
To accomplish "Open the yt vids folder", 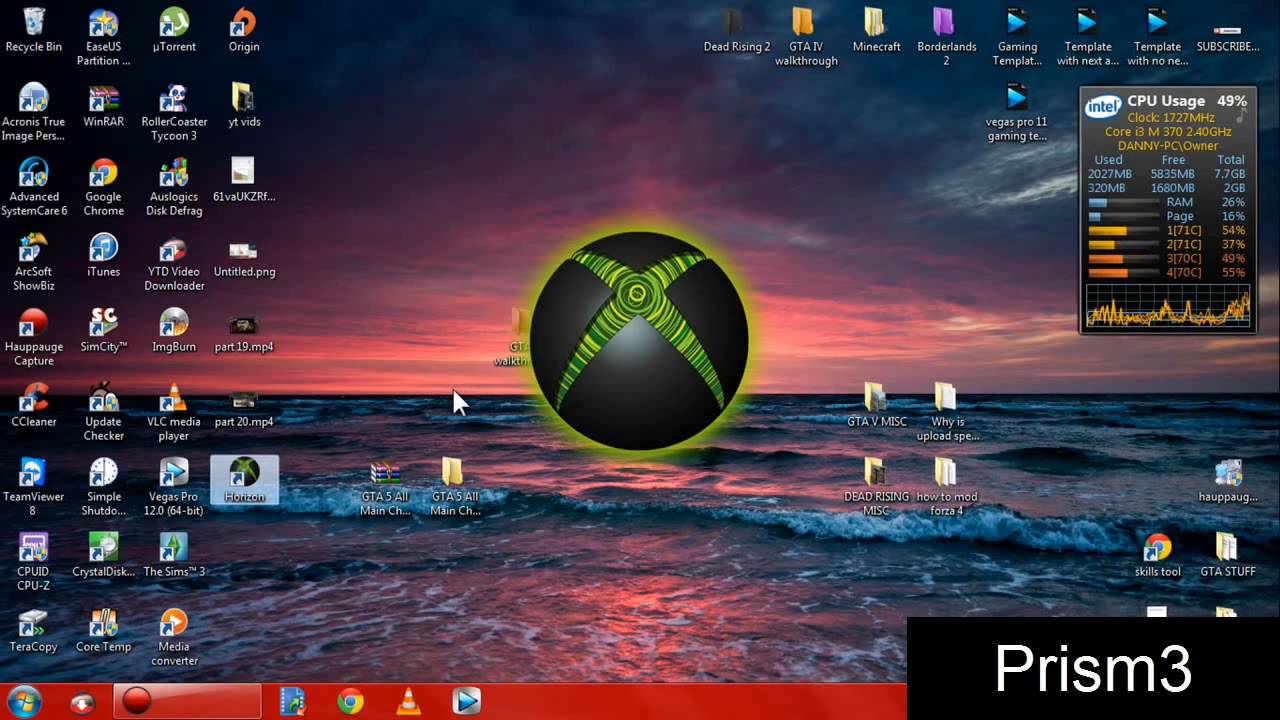I will pos(244,105).
